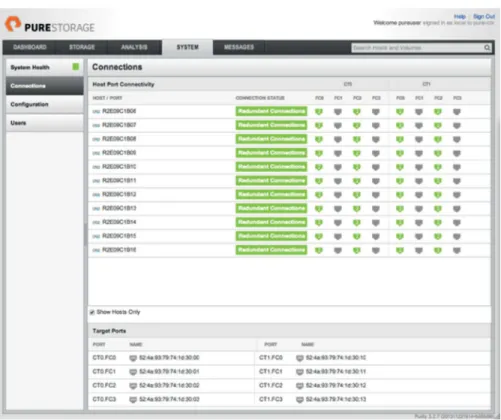Open the Dashboard tab

click(x=30, y=47)
